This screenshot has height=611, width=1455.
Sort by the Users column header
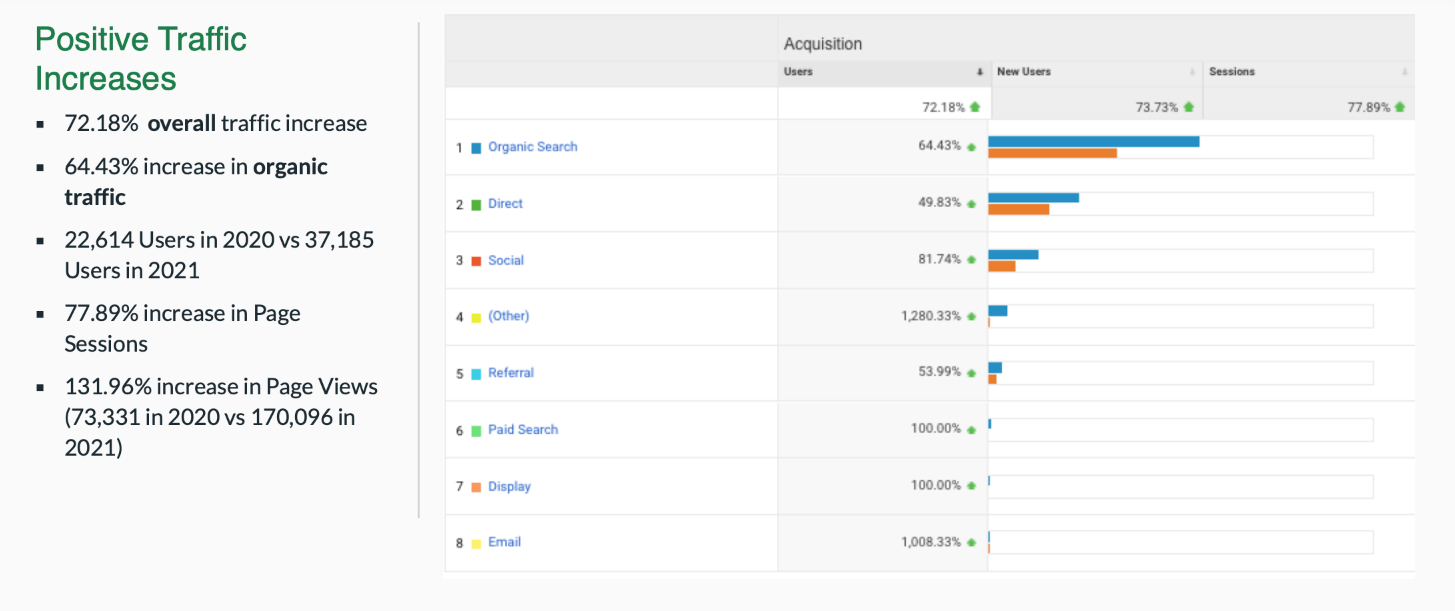[x=798, y=72]
